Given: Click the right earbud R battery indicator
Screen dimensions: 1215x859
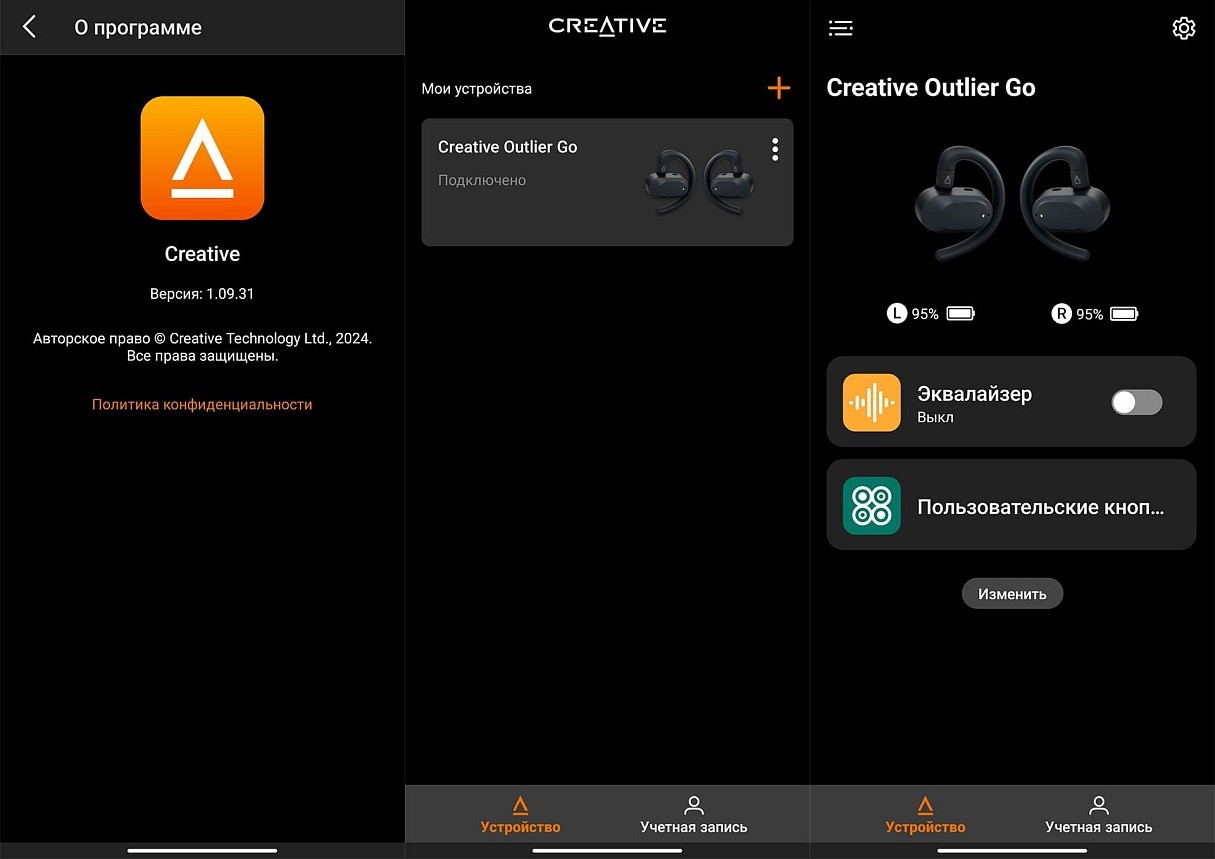Looking at the screenshot, I should [x=1095, y=314].
